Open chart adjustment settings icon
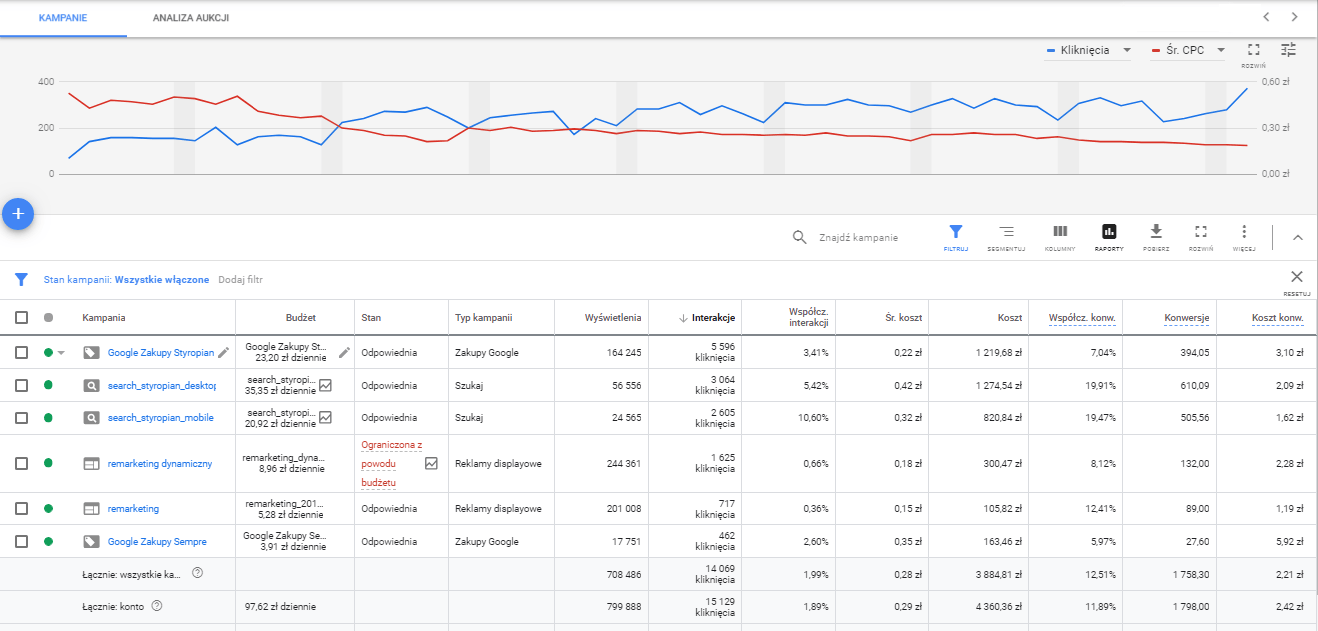Image resolution: width=1318 pixels, height=631 pixels. click(1289, 50)
